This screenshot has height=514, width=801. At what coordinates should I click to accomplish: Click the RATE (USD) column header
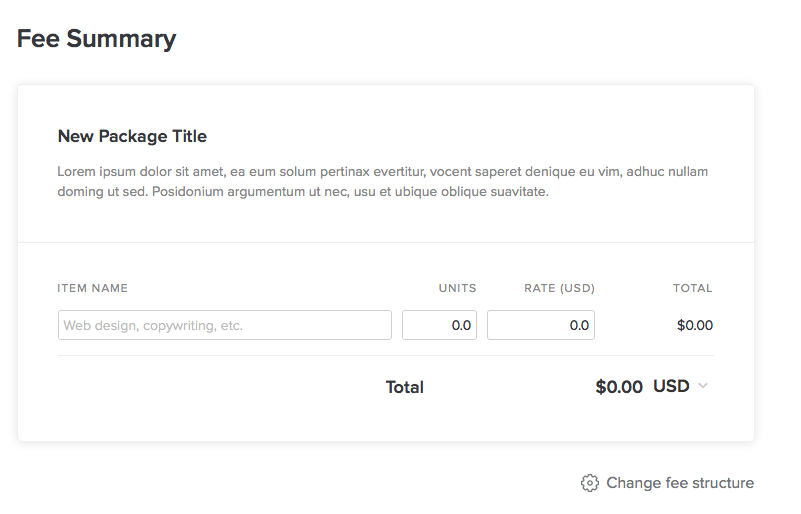[x=559, y=288]
